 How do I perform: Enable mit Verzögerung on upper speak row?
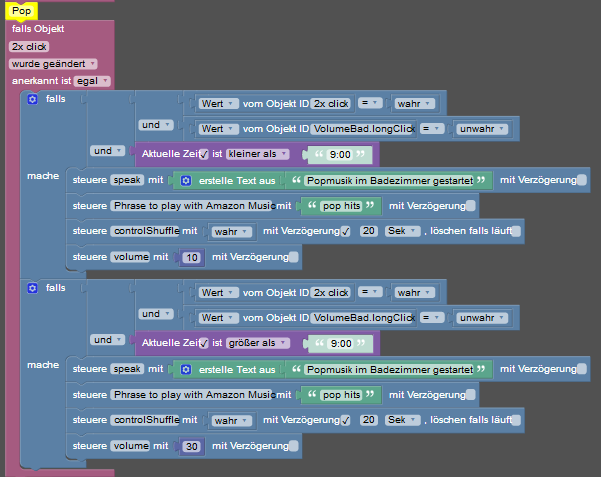coord(581,180)
